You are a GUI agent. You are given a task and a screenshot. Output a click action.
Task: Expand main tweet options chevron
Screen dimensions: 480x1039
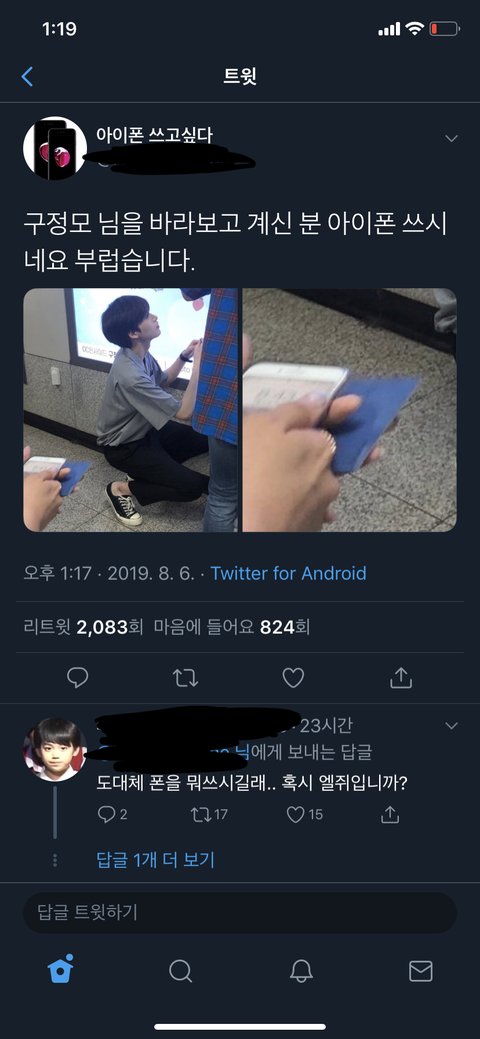coord(451,138)
